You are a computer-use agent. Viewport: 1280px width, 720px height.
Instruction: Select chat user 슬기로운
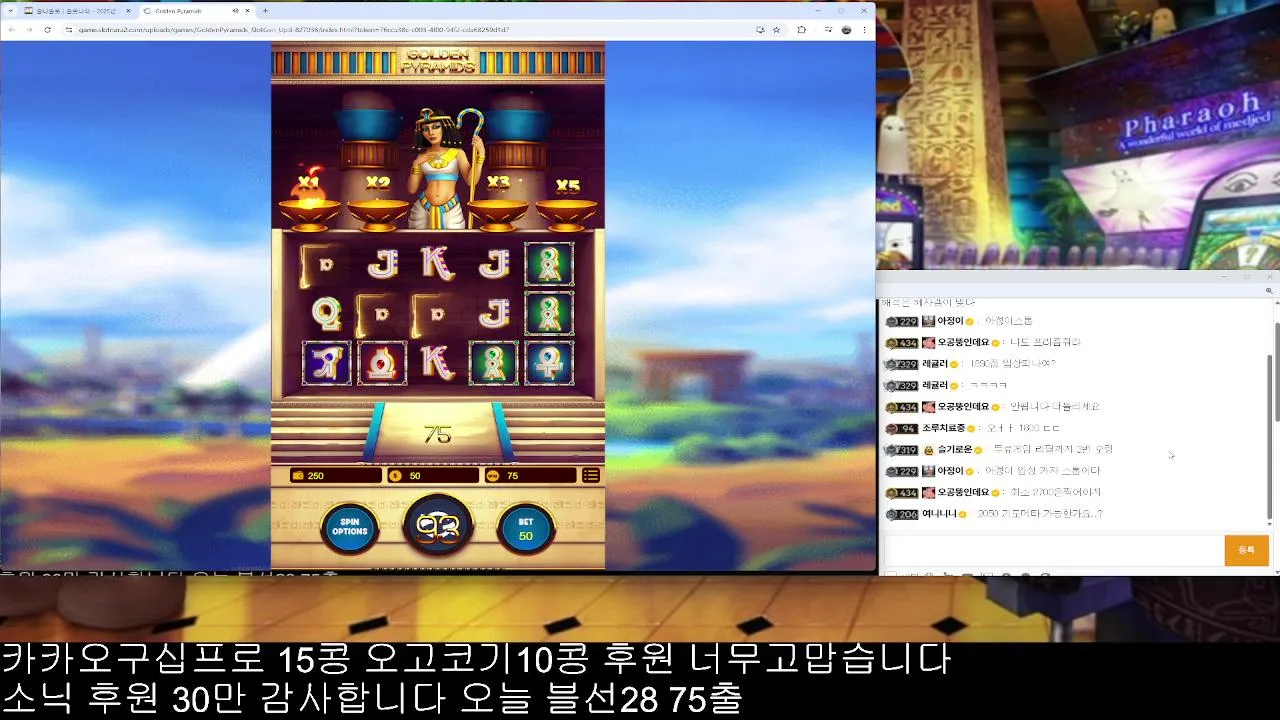pos(956,450)
